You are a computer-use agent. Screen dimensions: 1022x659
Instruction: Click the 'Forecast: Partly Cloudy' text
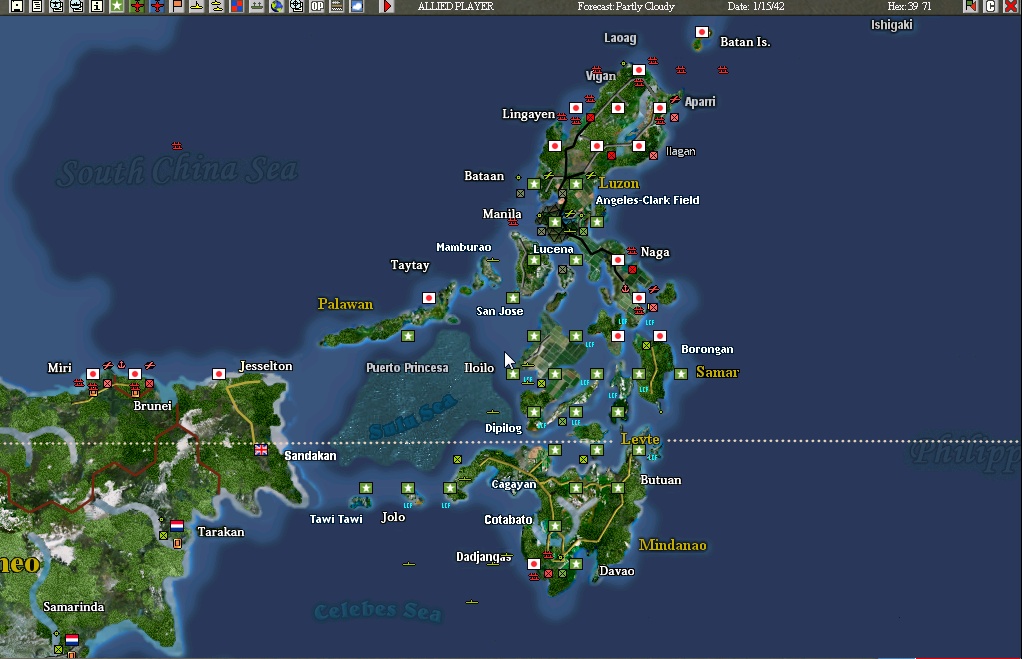(626, 7)
